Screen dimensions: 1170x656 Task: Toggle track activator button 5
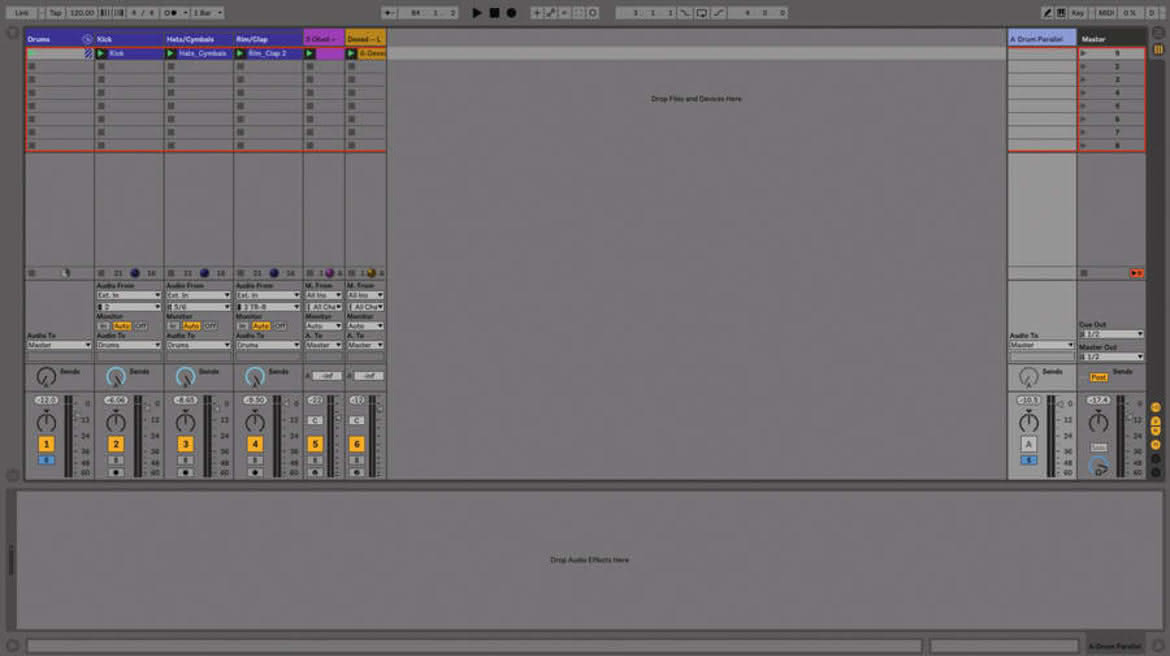(315, 444)
